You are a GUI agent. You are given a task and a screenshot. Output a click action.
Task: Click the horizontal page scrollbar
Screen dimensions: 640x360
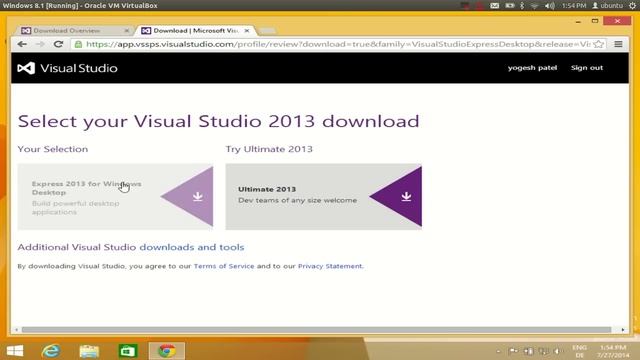click(x=316, y=329)
